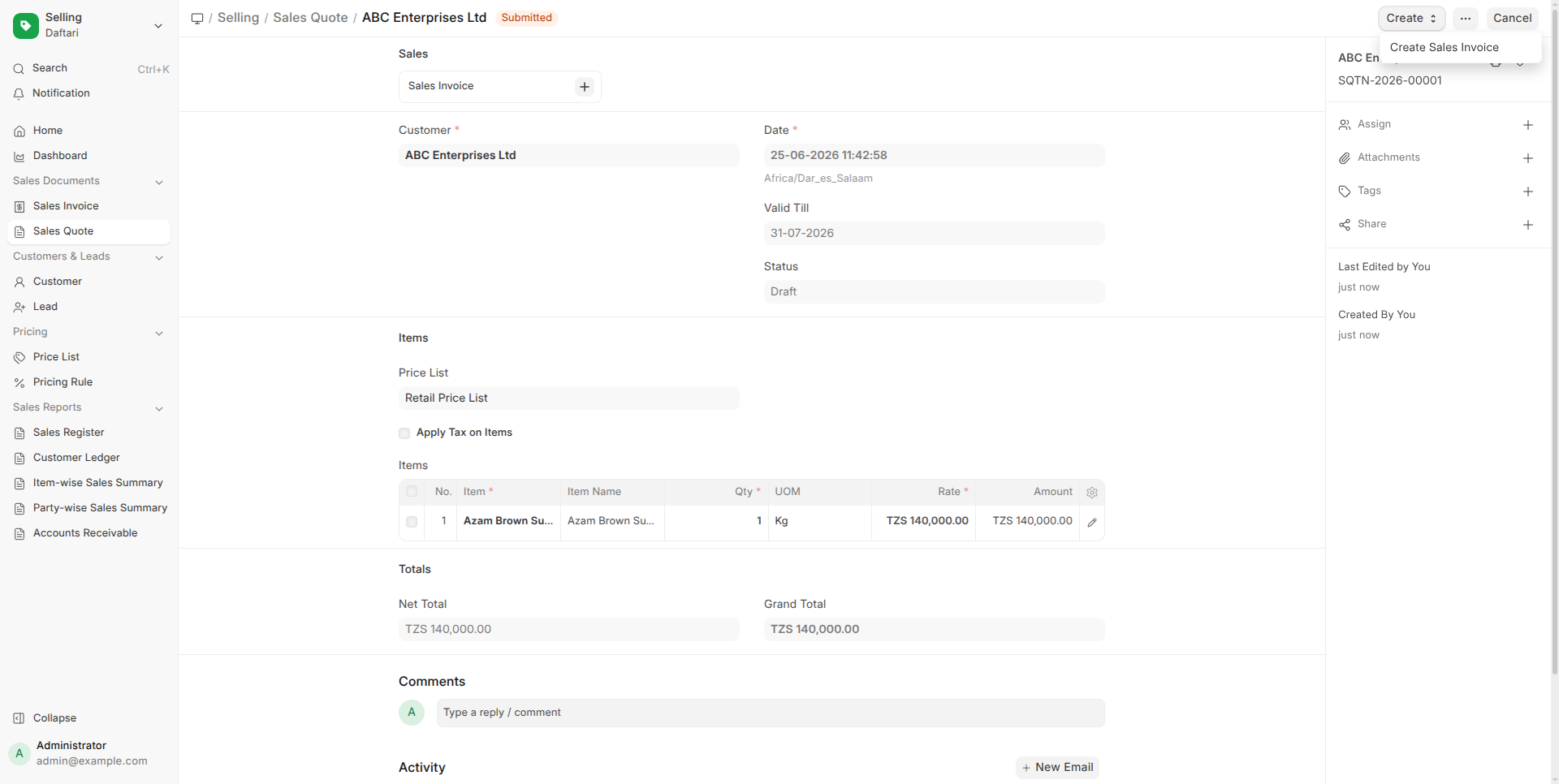Image resolution: width=1559 pixels, height=784 pixels.
Task: Toggle Apply Tax on Items checkbox
Action: (x=404, y=433)
